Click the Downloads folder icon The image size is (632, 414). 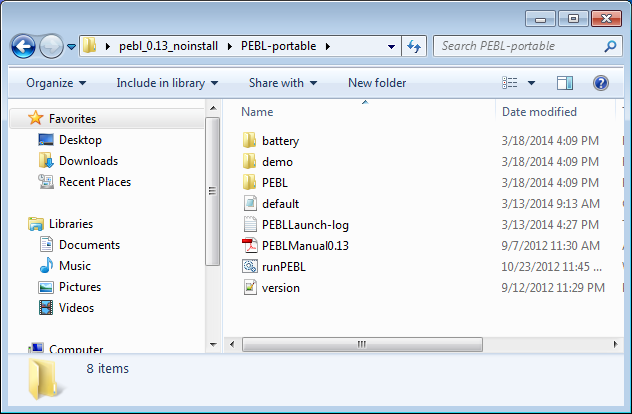[46, 160]
